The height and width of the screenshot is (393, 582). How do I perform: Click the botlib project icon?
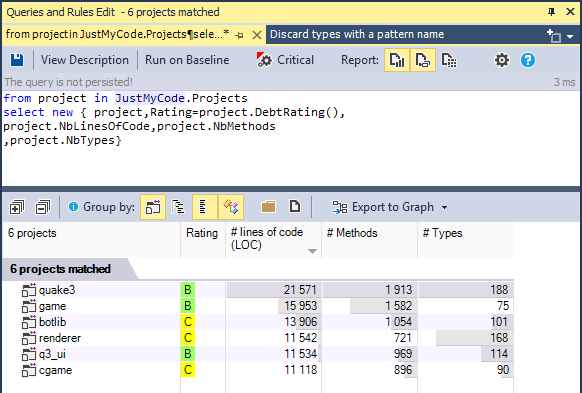click(x=29, y=322)
